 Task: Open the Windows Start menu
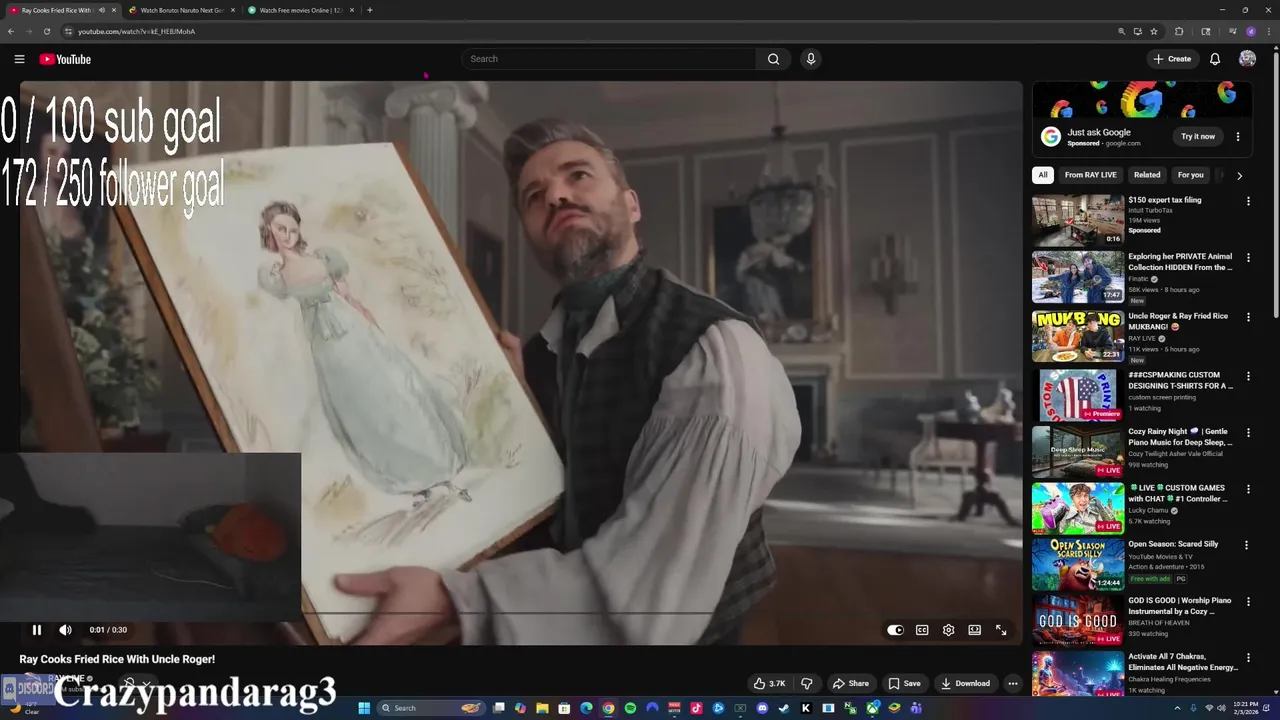pyautogui.click(x=364, y=708)
